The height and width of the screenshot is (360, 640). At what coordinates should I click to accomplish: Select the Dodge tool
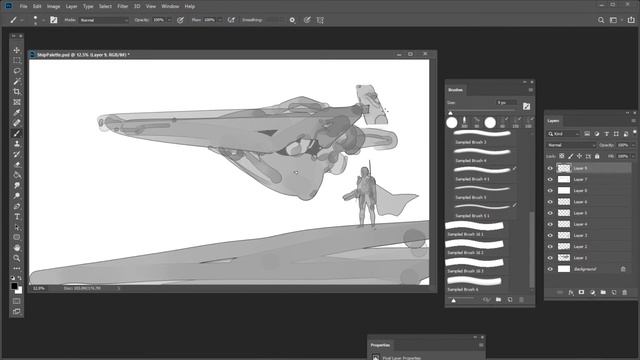(17, 196)
